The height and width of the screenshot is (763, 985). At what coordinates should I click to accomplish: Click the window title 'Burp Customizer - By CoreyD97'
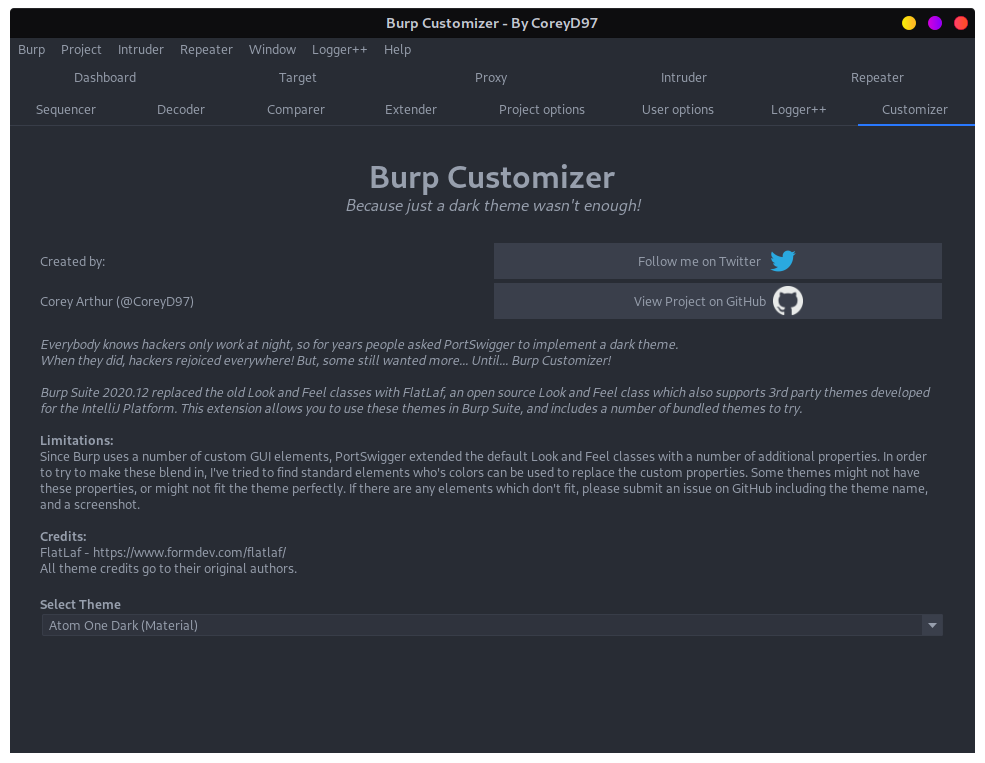point(492,23)
